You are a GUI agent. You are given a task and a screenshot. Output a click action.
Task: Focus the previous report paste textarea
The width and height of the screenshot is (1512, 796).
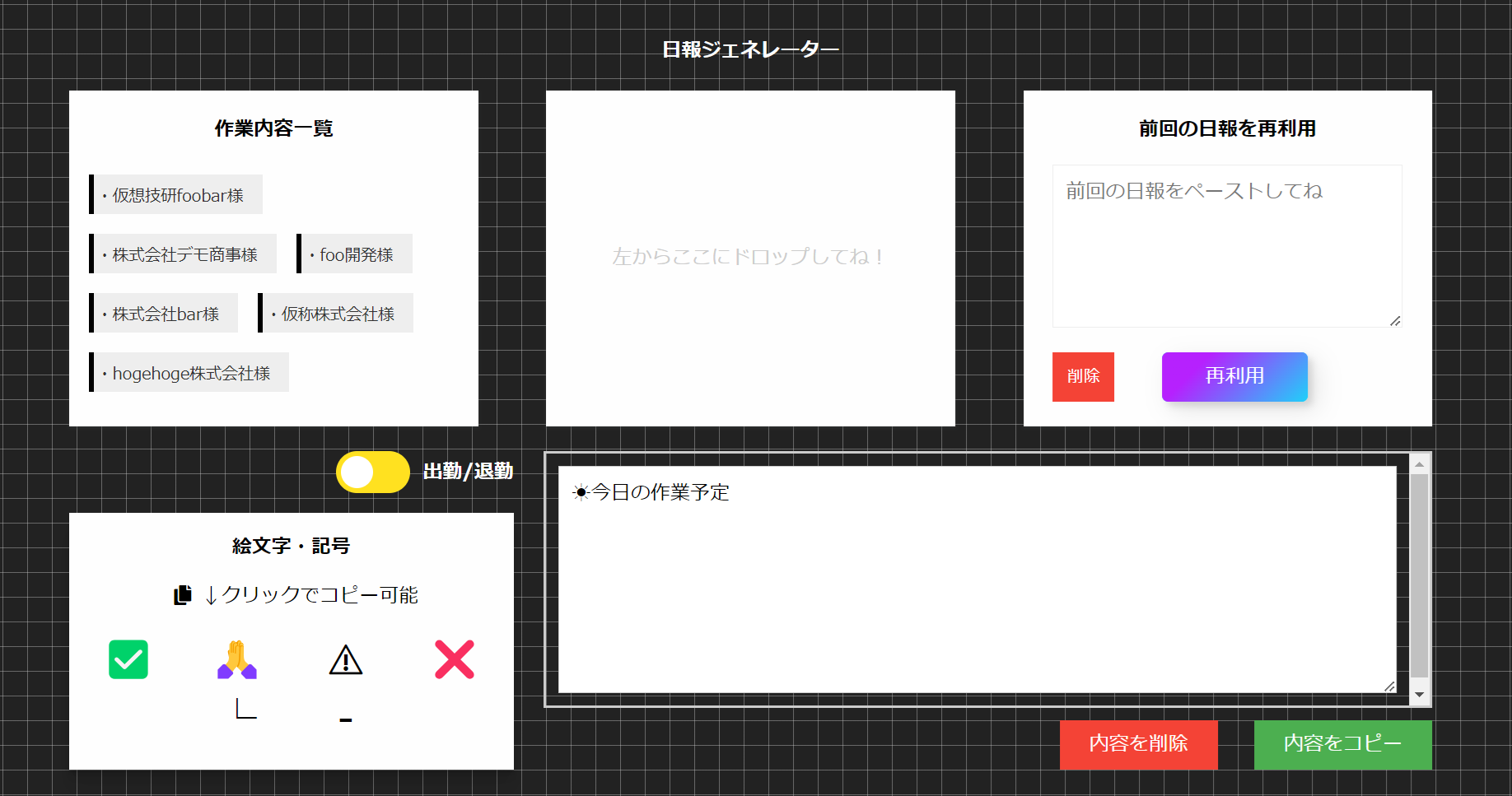pyautogui.click(x=1226, y=246)
